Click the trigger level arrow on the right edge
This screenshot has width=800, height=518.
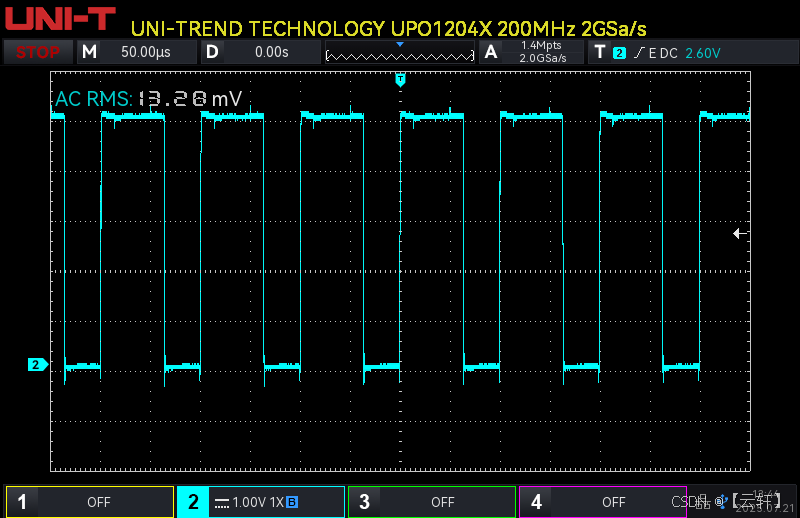point(740,233)
